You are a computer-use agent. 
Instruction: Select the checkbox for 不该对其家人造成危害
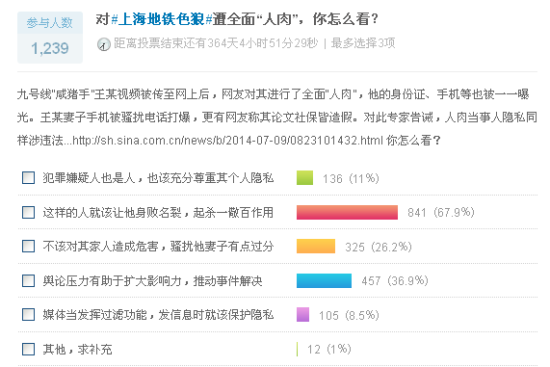tap(28, 246)
